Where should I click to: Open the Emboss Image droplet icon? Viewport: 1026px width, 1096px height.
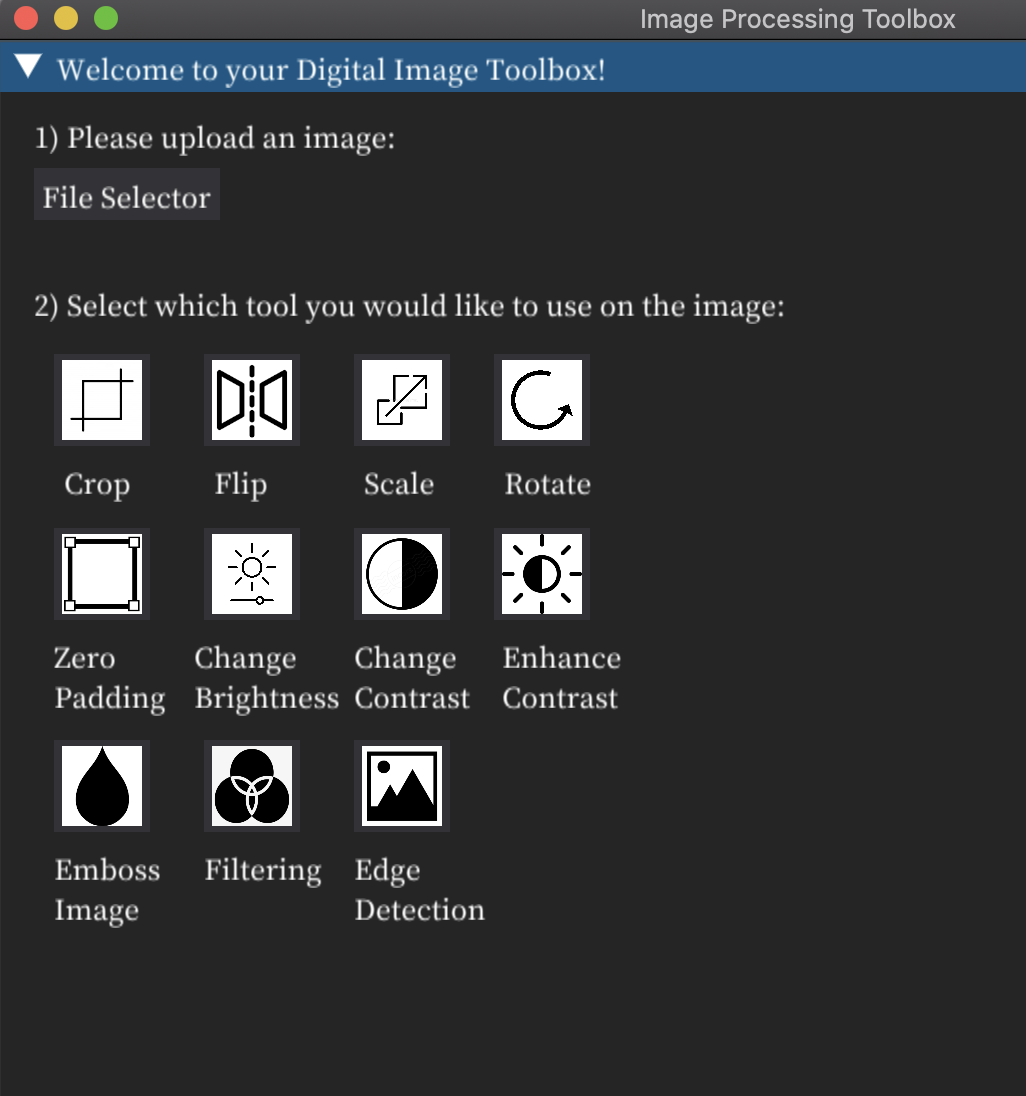click(101, 785)
